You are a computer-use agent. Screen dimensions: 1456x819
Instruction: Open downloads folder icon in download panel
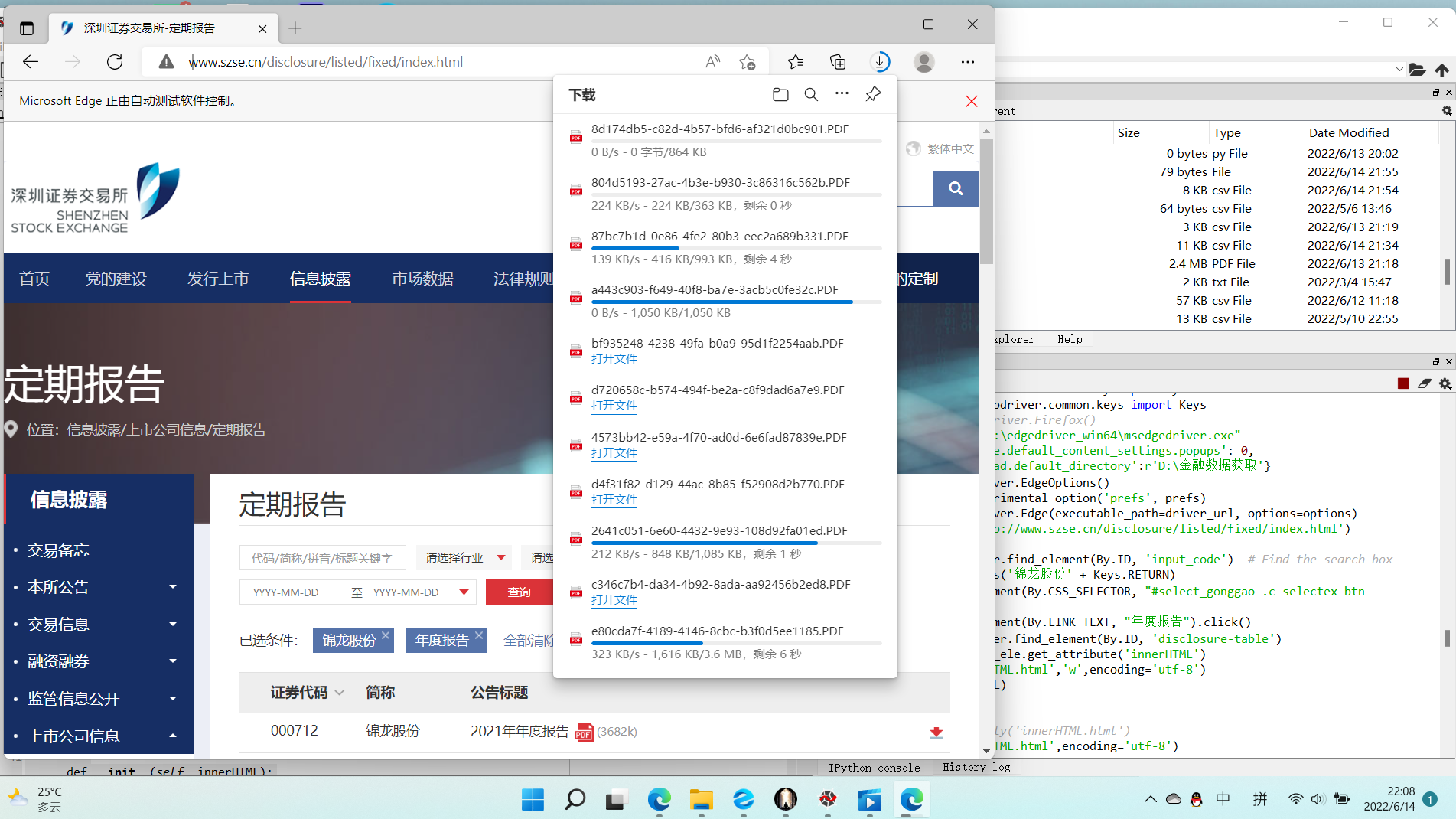click(x=780, y=94)
